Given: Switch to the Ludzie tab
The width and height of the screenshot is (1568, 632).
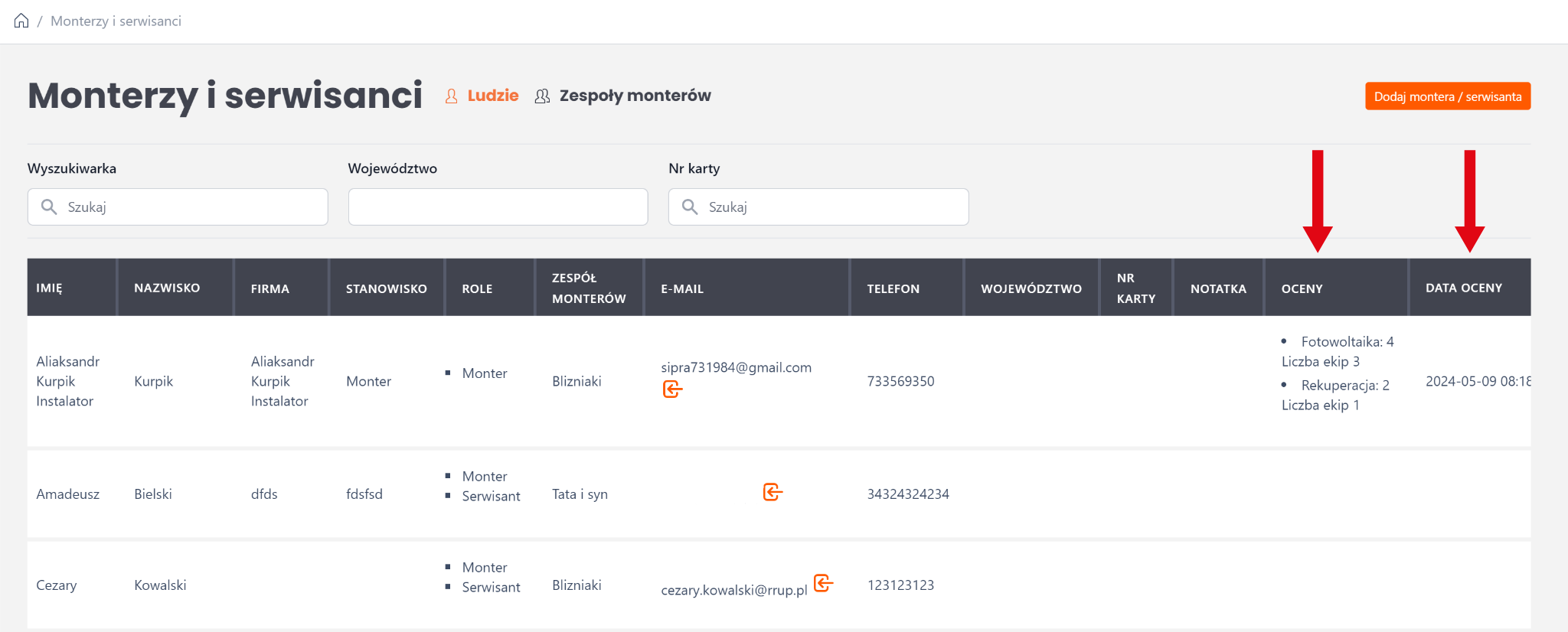Looking at the screenshot, I should pyautogui.click(x=492, y=96).
